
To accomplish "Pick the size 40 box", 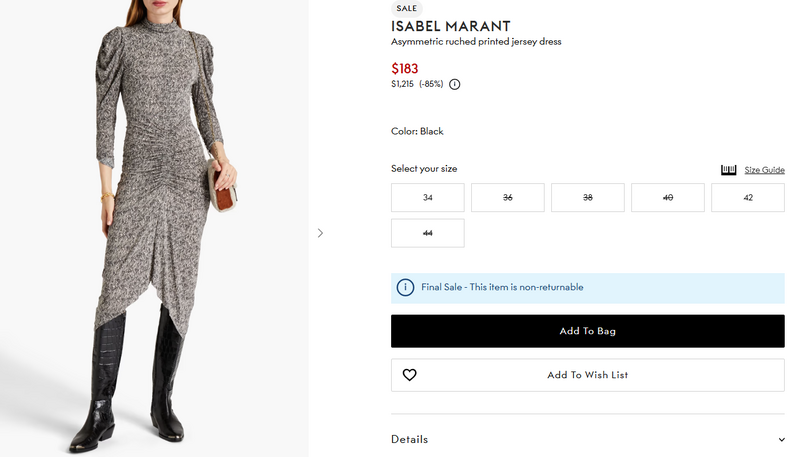I will pos(668,198).
